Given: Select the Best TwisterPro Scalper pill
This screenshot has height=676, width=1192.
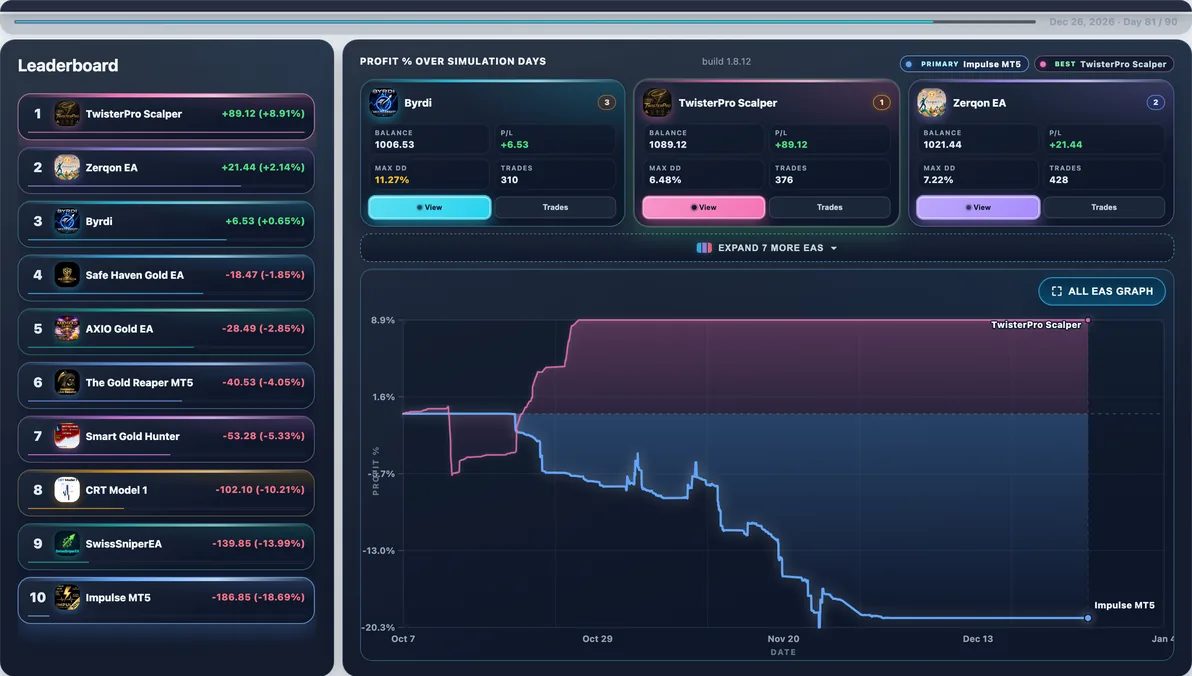Looking at the screenshot, I should 1104,64.
